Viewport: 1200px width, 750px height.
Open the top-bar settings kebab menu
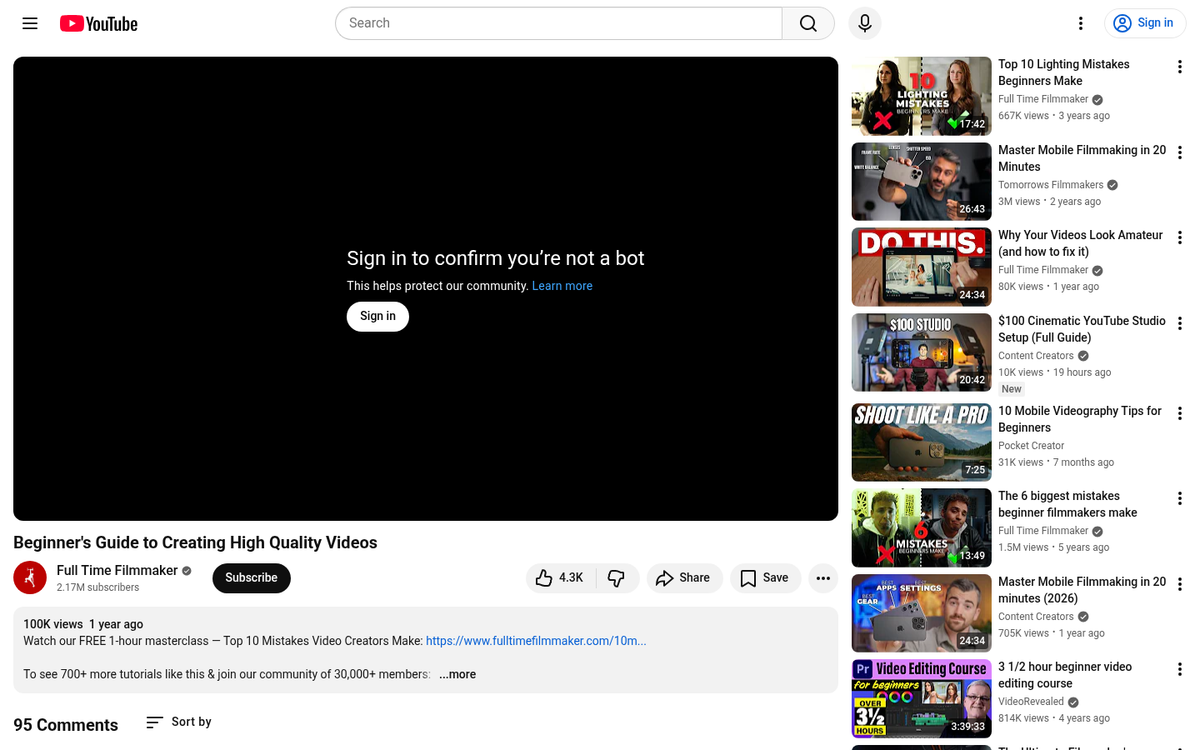[x=1080, y=23]
